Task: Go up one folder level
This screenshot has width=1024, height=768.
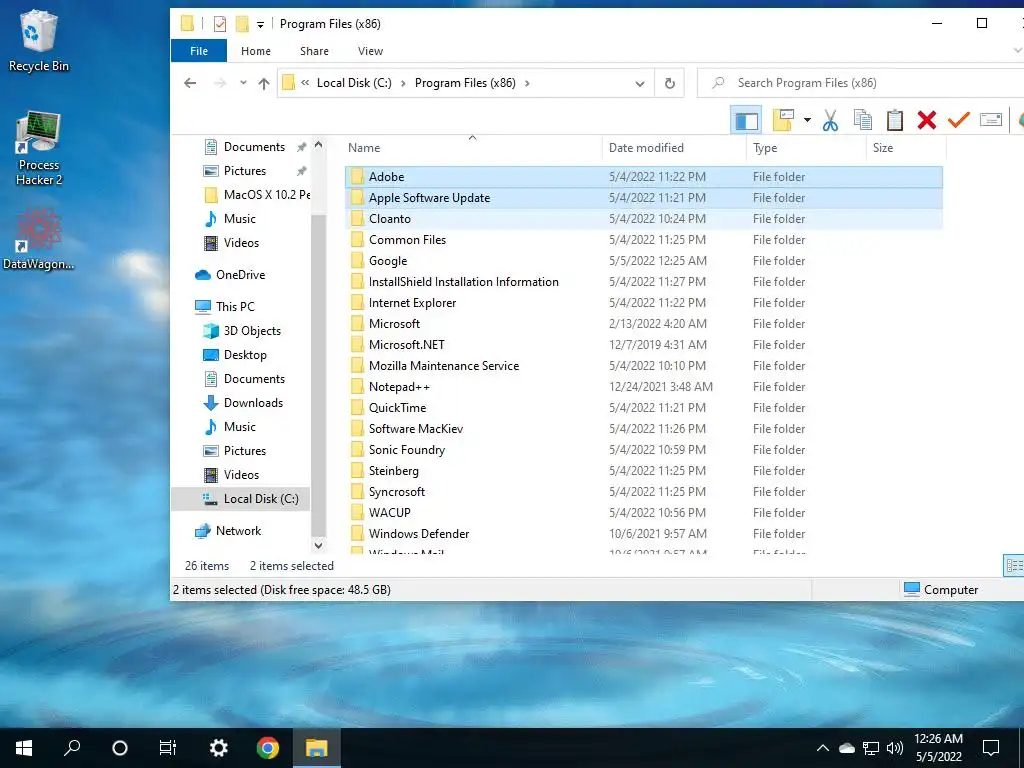Action: click(264, 83)
